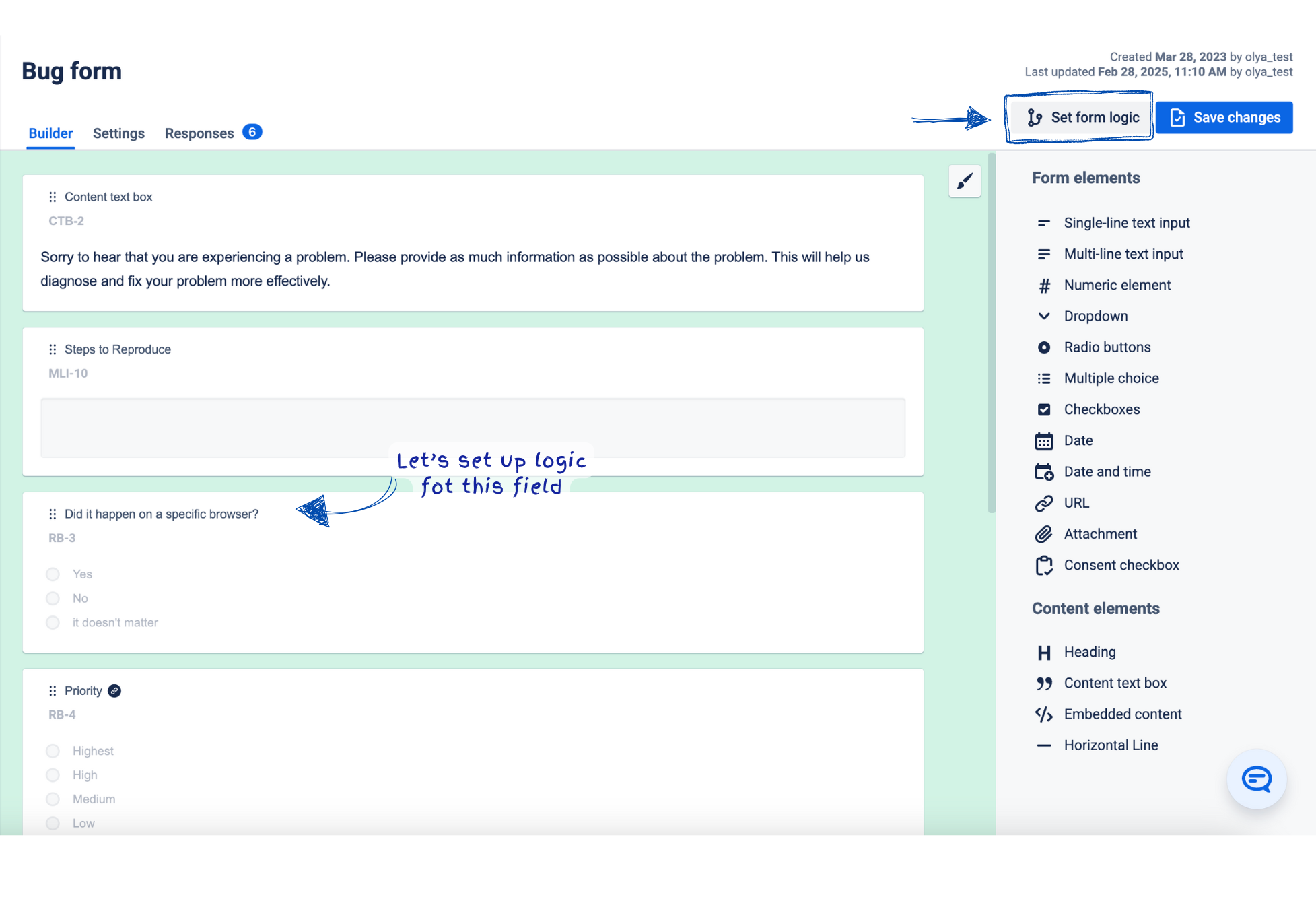
Task: Click inside the Steps to Reproduce text area
Action: [473, 428]
